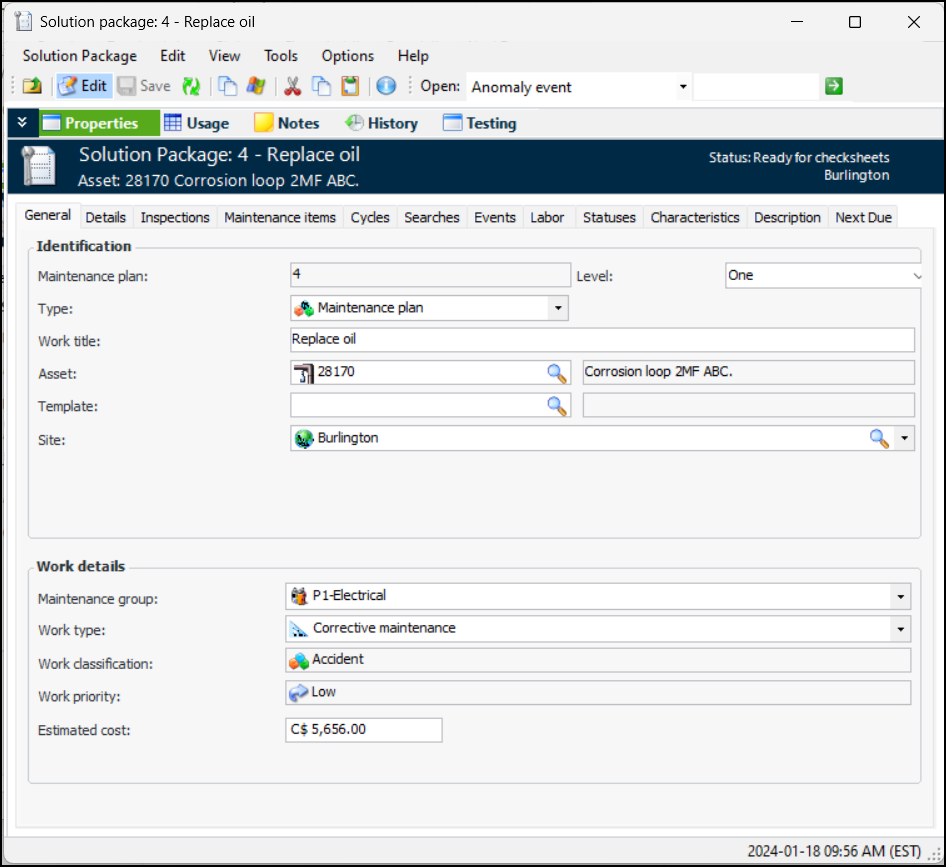946x867 pixels.
Task: Switch to the Maintenance items tab
Action: click(280, 217)
